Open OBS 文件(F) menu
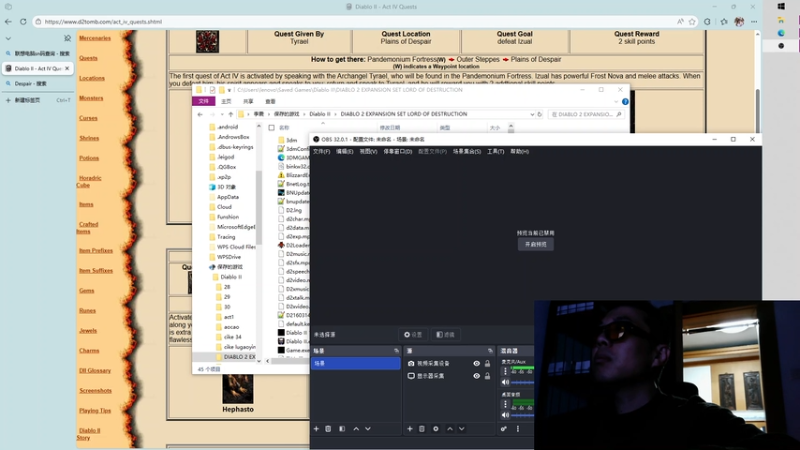 321,152
